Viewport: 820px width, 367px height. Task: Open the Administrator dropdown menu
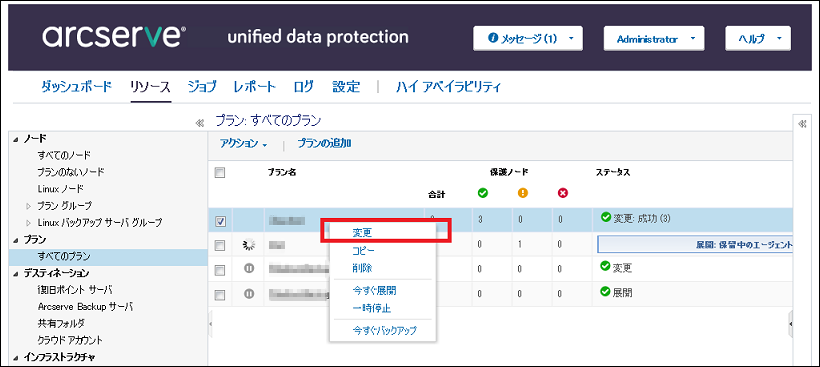point(654,39)
